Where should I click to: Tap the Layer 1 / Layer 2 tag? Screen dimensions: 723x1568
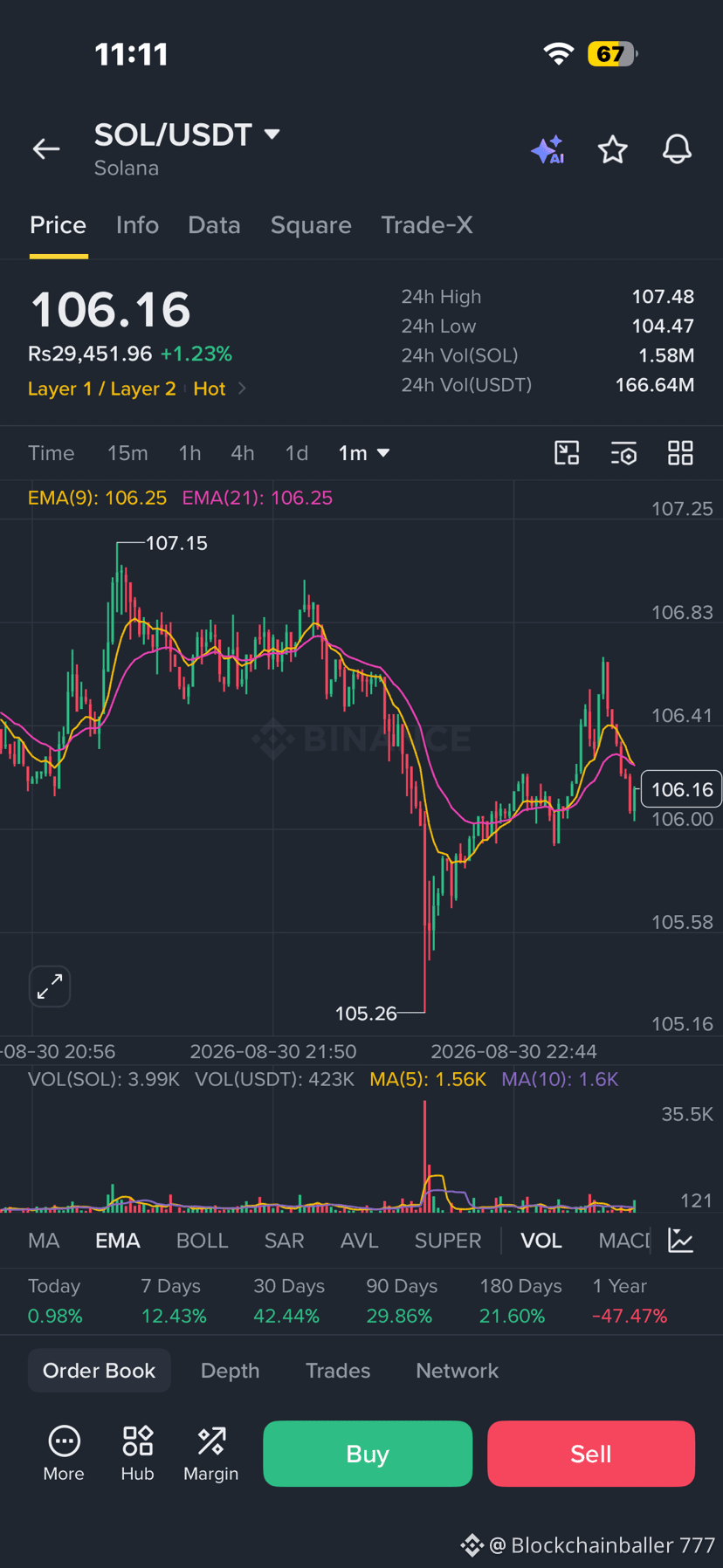(x=102, y=389)
